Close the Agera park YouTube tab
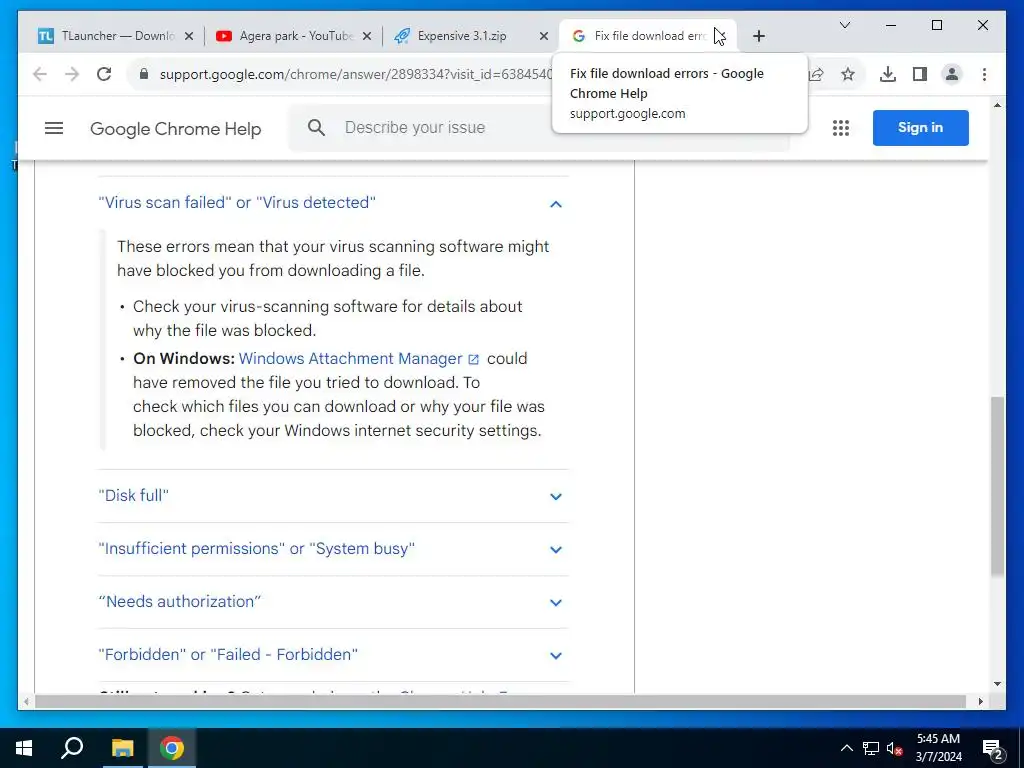This screenshot has height=768, width=1024. [x=367, y=37]
